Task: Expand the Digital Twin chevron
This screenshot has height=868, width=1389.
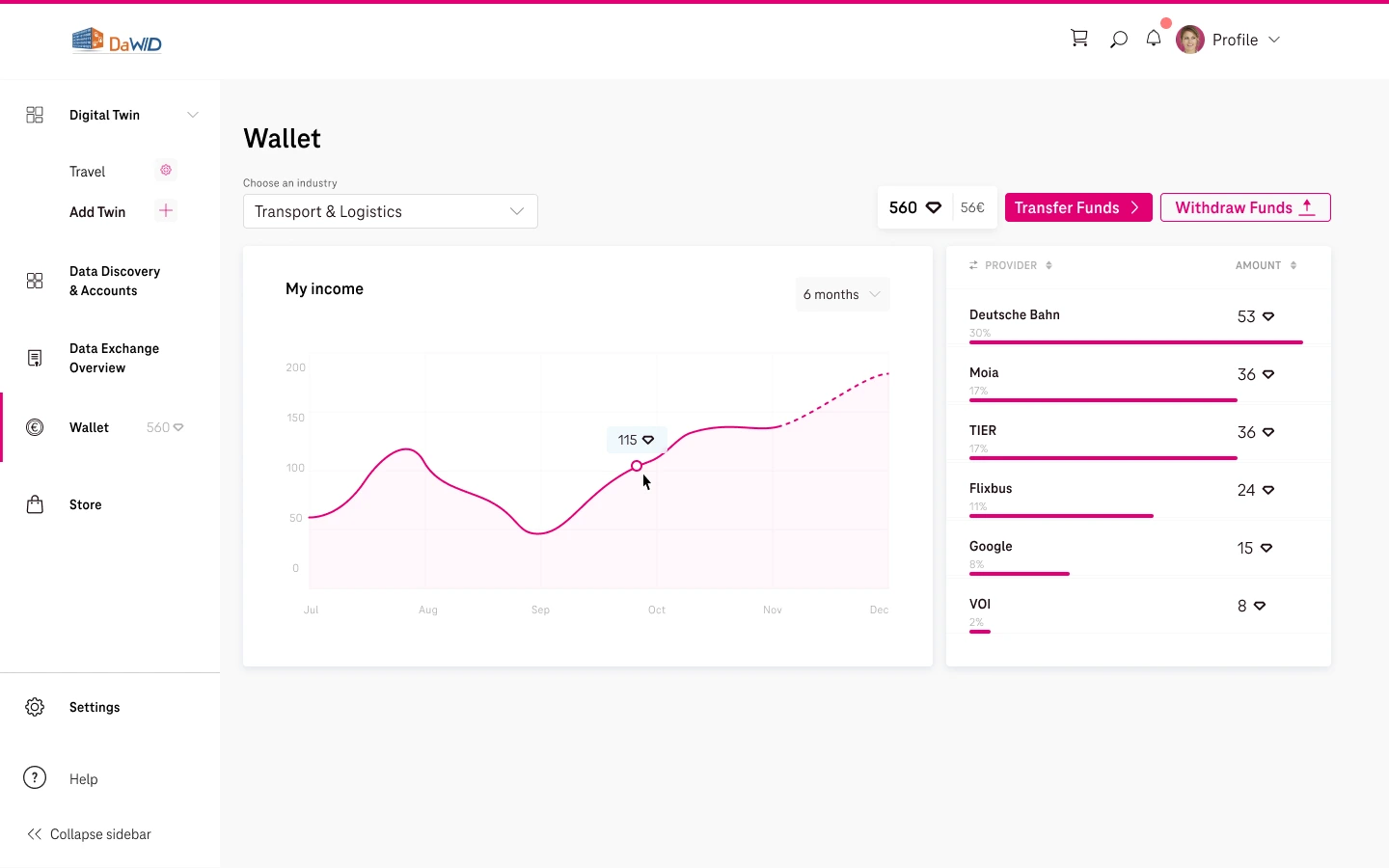Action: pyautogui.click(x=193, y=115)
